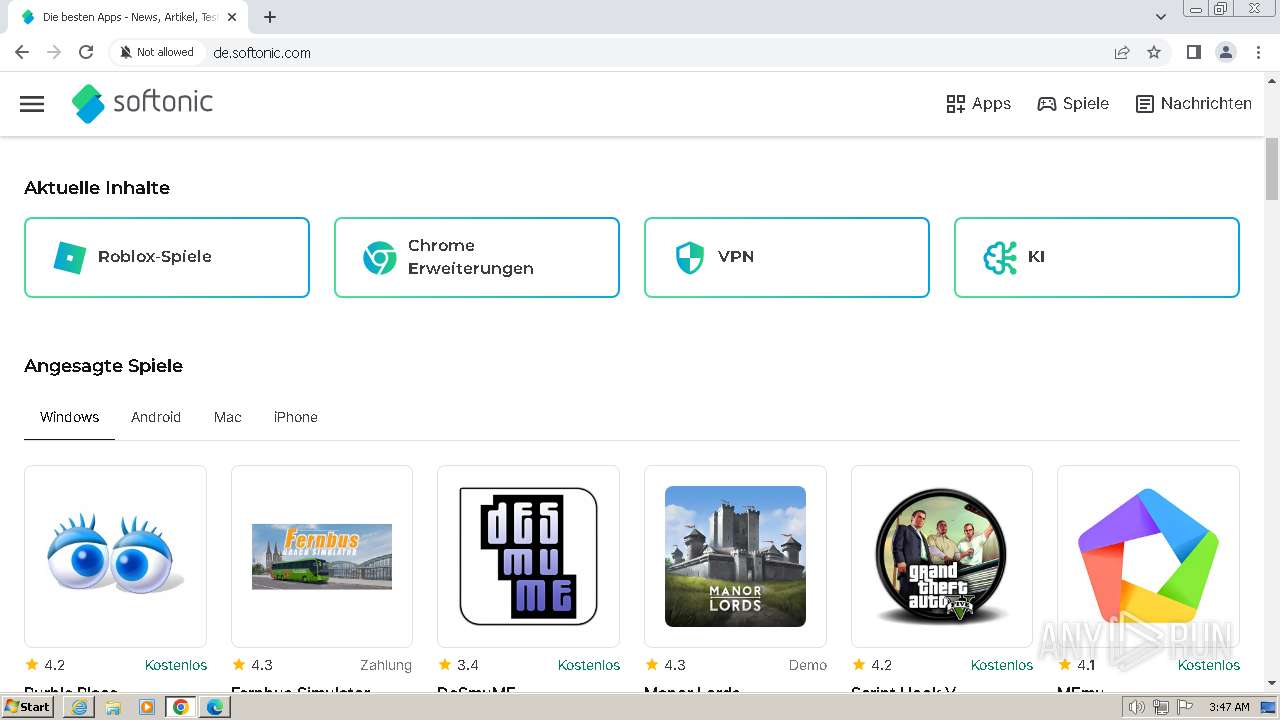Viewport: 1280px width, 720px height.
Task: Toggle the browser side panel
Action: (1193, 52)
